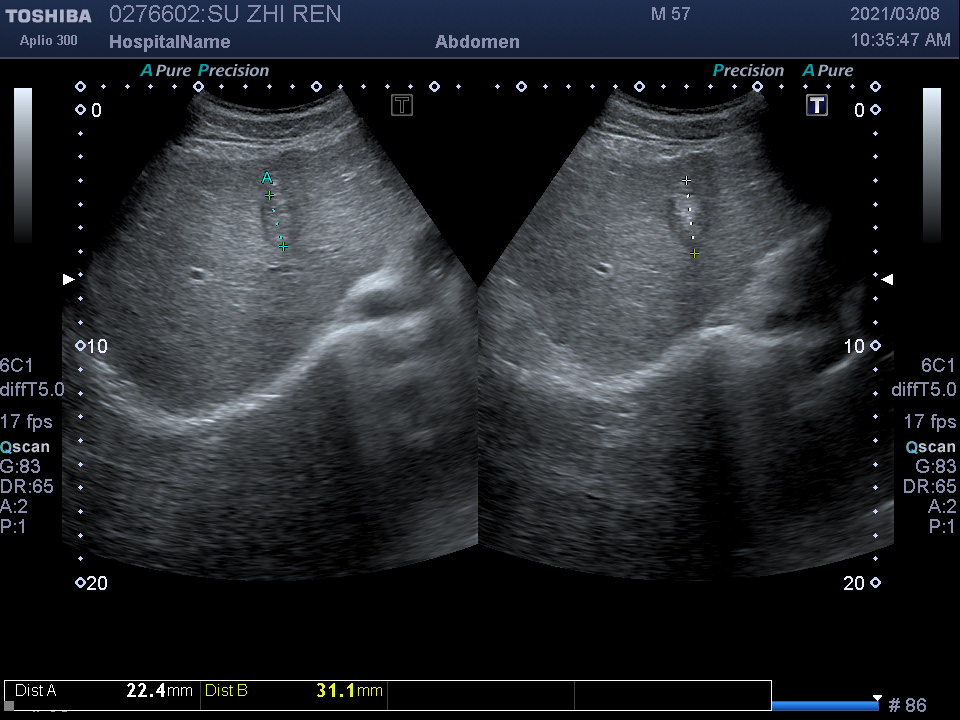Click the right focus position triangle marker
The height and width of the screenshot is (720, 960).
[x=886, y=279]
